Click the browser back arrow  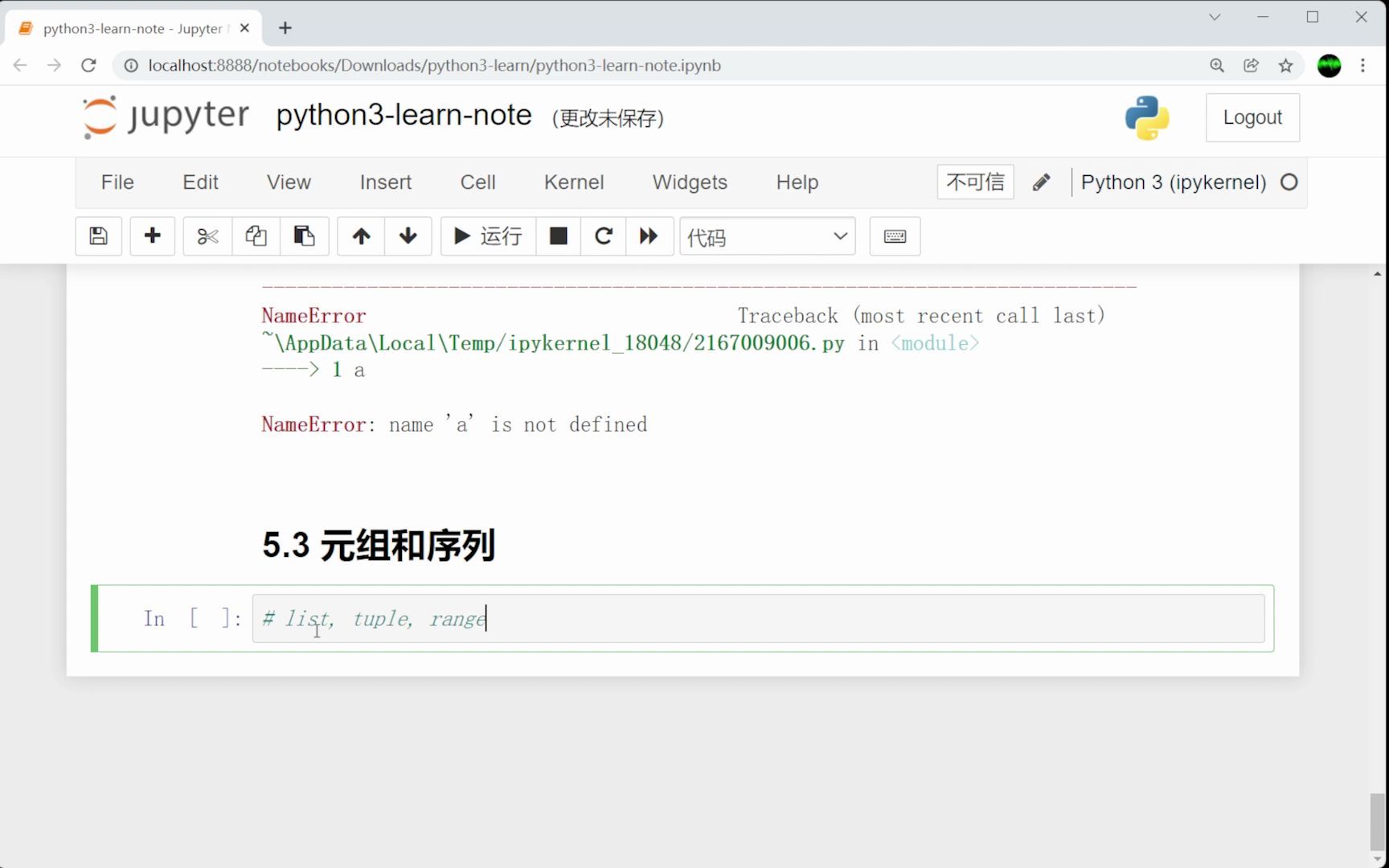pyautogui.click(x=20, y=65)
